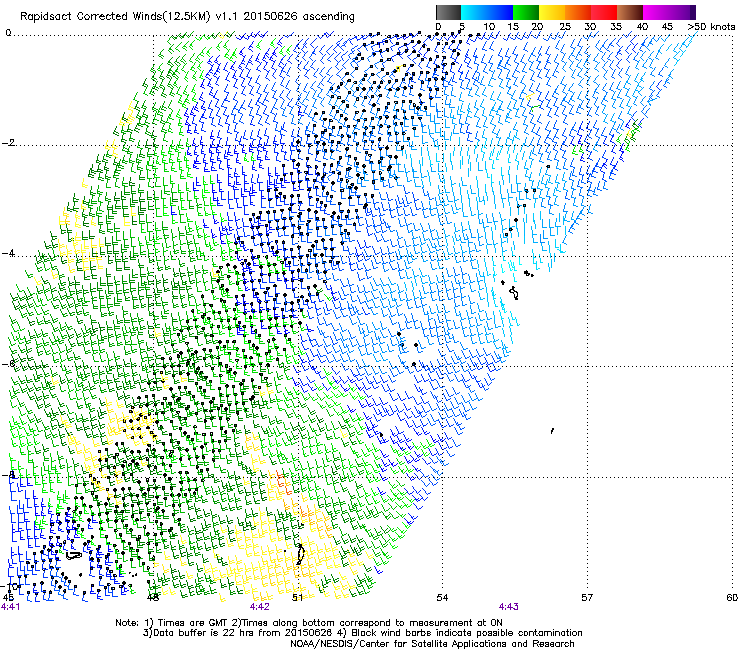The height and width of the screenshot is (650, 740).
Task: Click the green 15-20 knots legend segment
Action: tap(526, 12)
